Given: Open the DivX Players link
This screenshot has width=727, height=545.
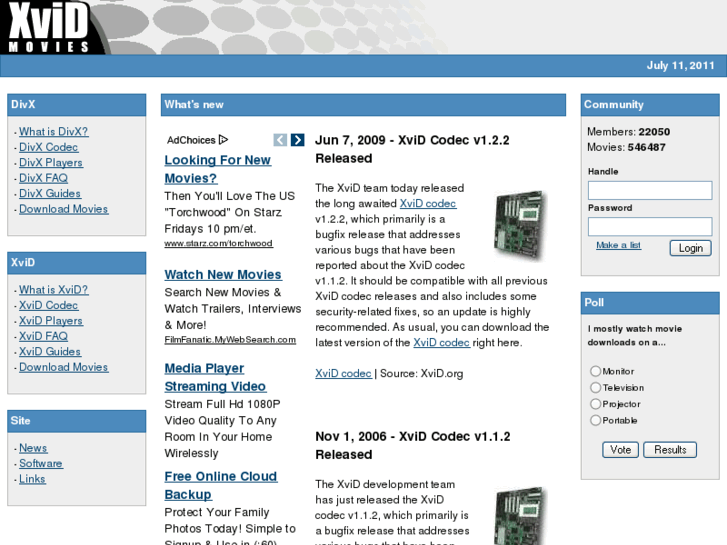Looking at the screenshot, I should (x=51, y=163).
